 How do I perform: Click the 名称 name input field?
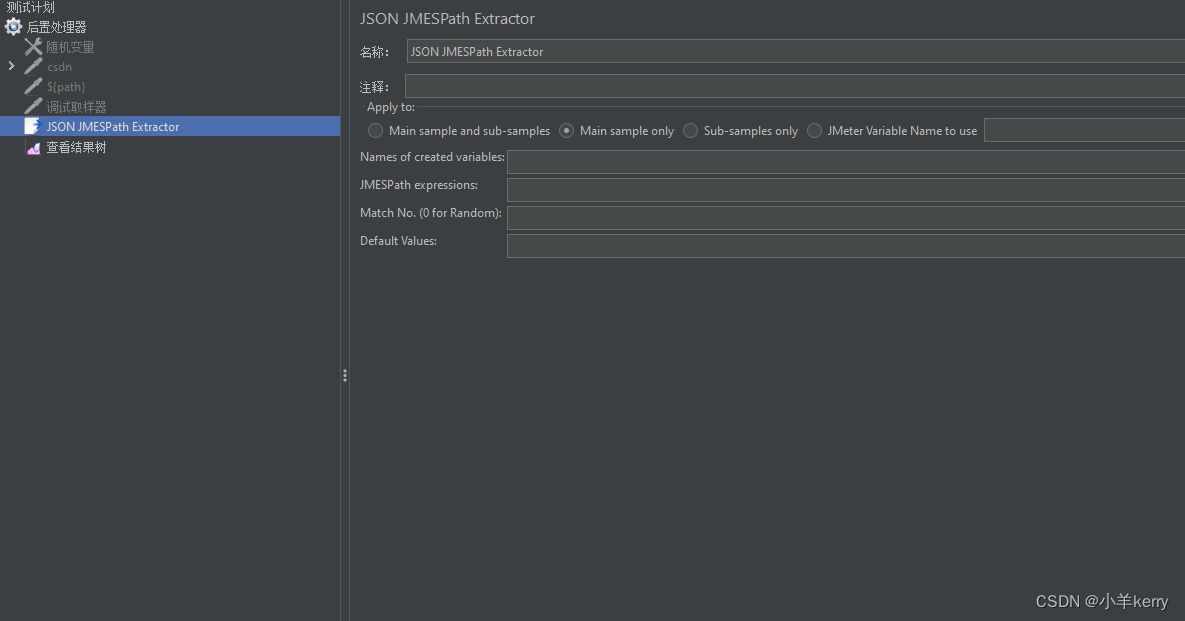[796, 51]
